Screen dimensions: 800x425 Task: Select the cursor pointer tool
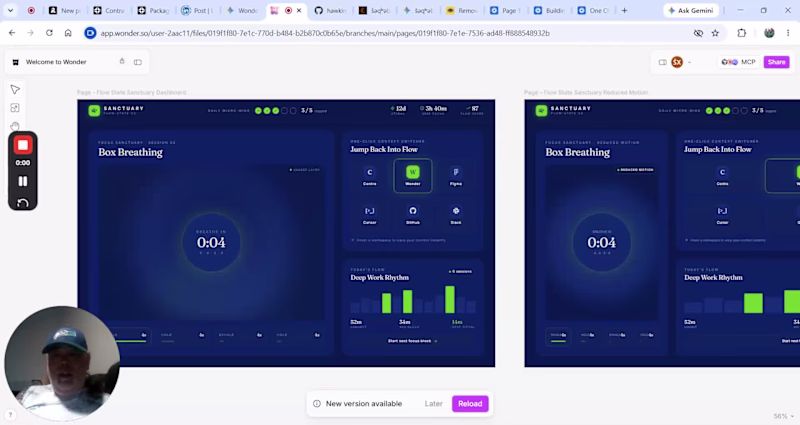(15, 90)
